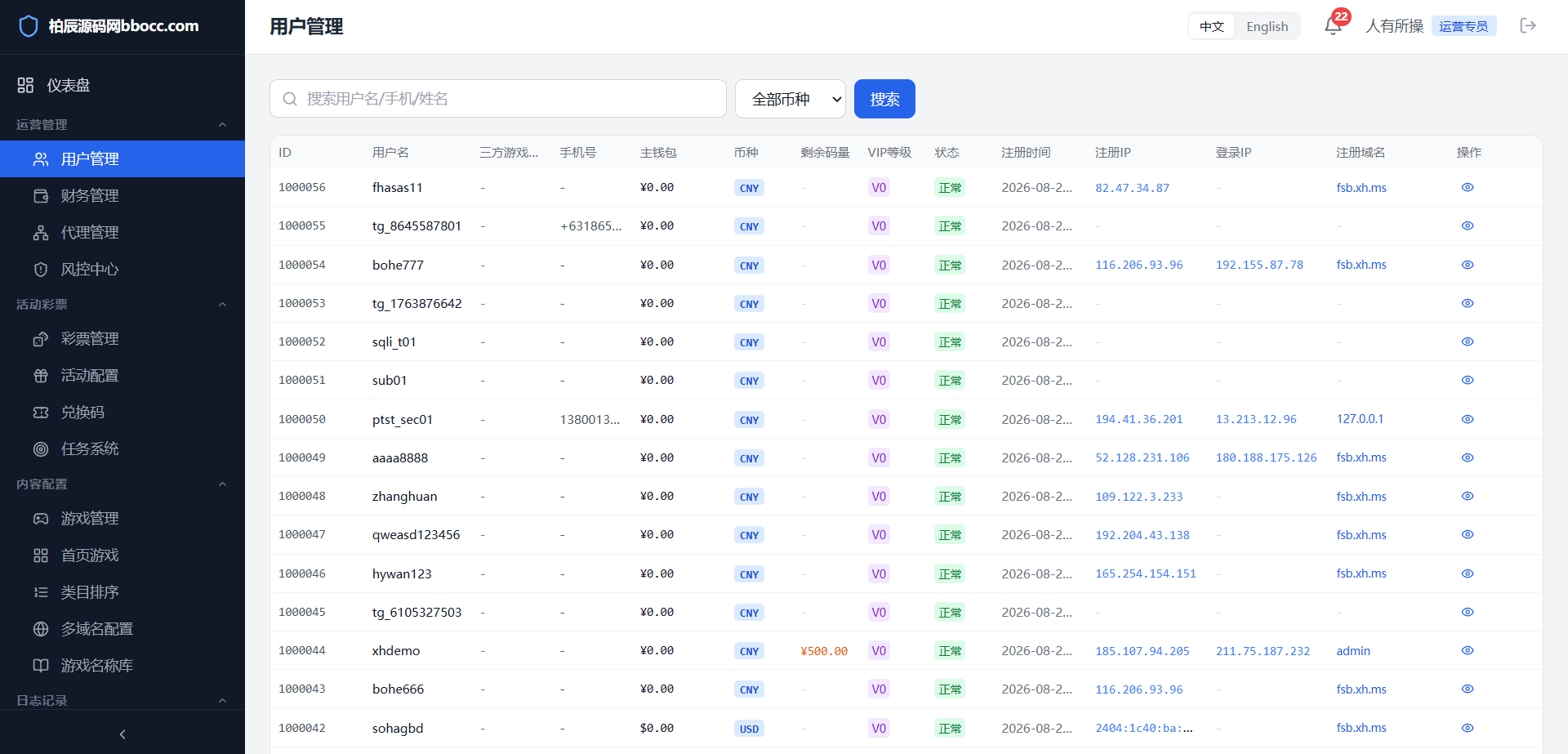Click the USD badge for sohagbd

(x=749, y=729)
